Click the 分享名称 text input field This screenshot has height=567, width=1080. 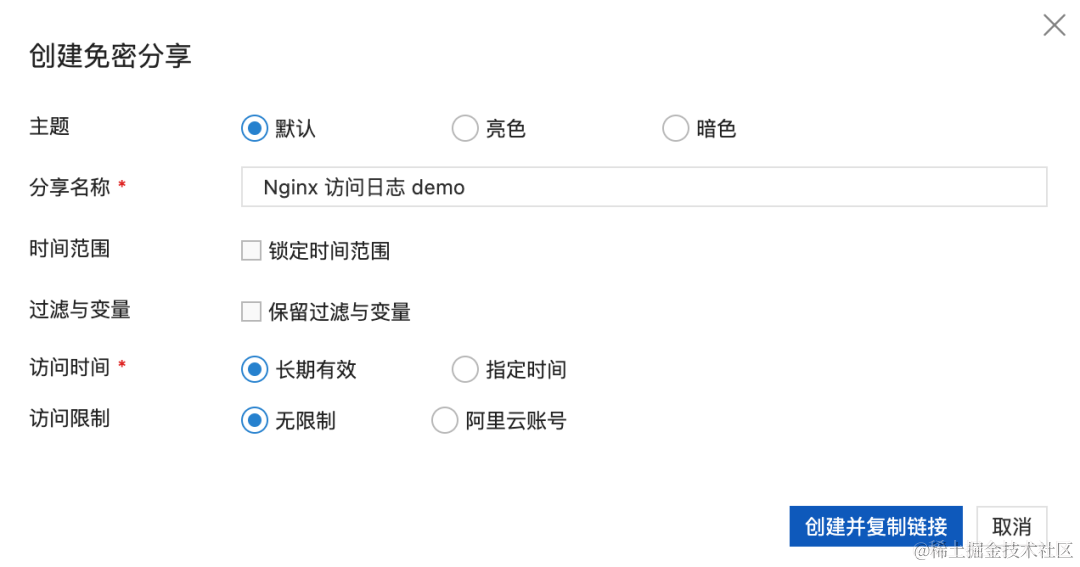click(x=643, y=187)
